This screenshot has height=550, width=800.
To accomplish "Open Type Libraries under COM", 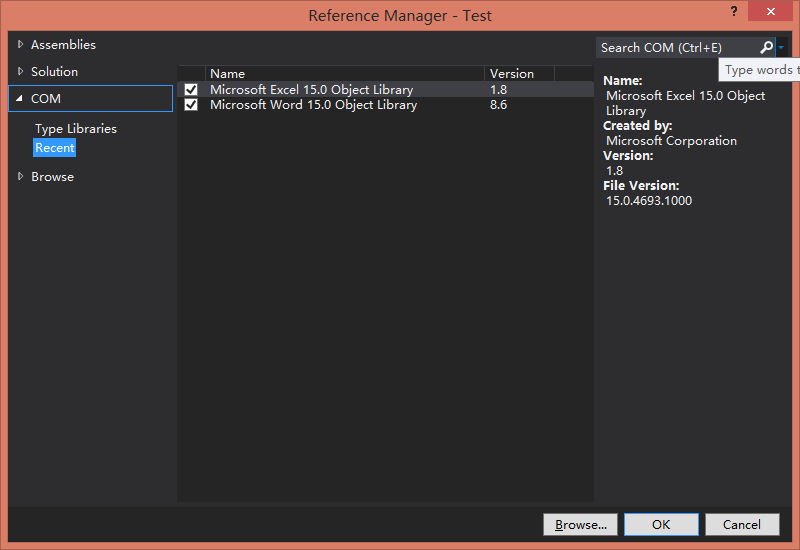I will [76, 129].
